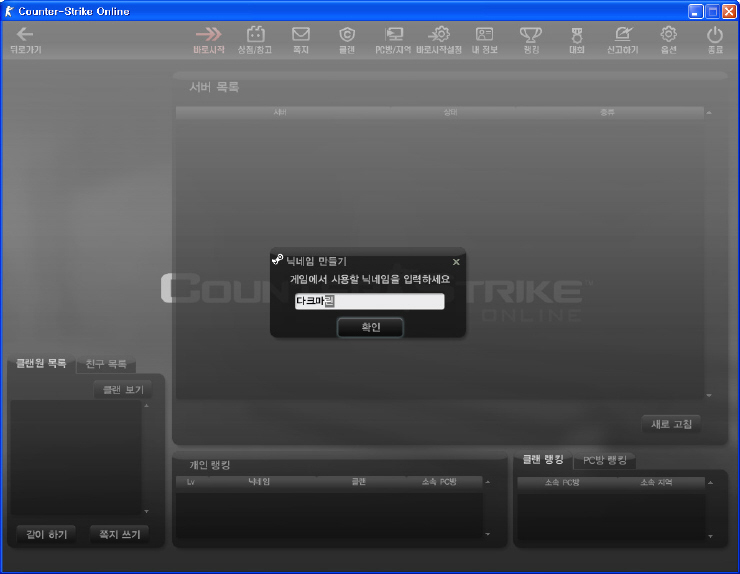Confirm nickname with 확인 button
The width and height of the screenshot is (740, 574).
[370, 327]
